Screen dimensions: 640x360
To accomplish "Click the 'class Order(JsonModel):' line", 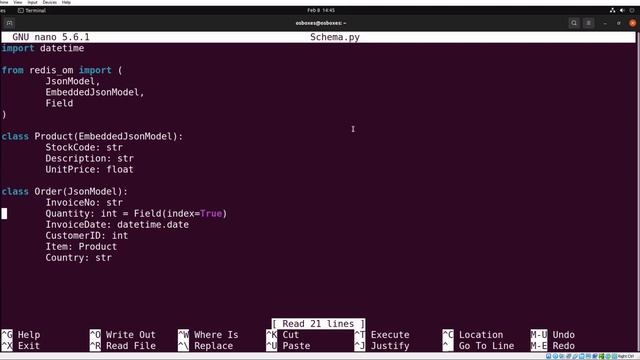I will pyautogui.click(x=64, y=191).
